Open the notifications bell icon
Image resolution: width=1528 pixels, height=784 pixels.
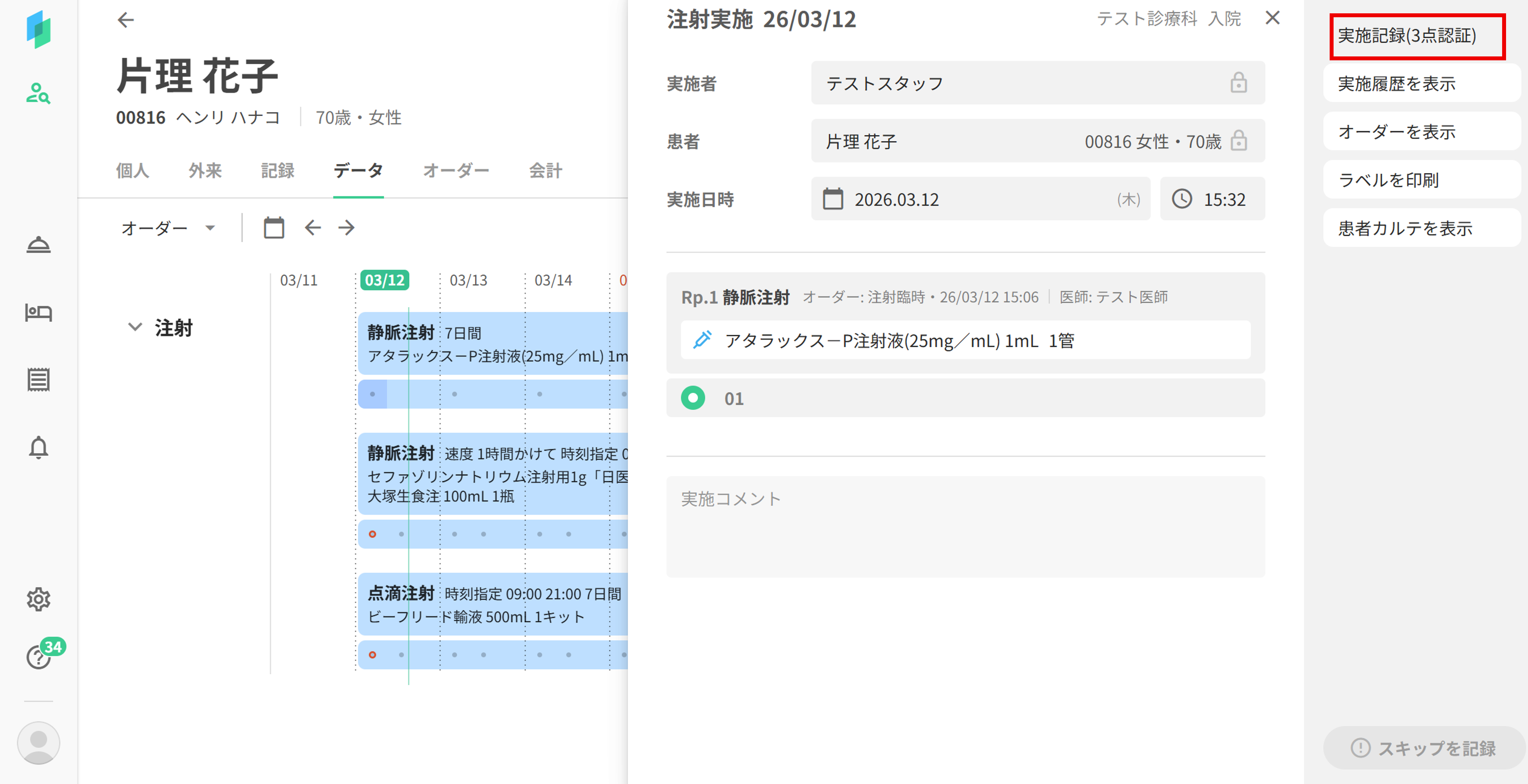38,447
